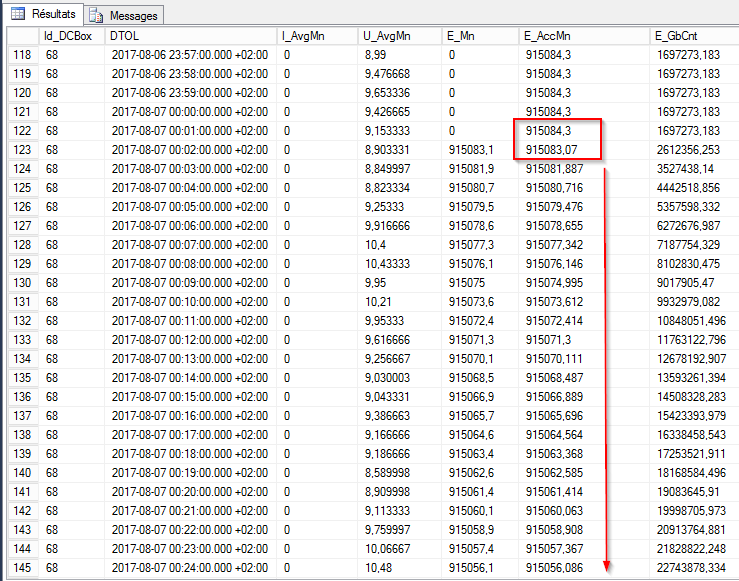
Task: Select the I_AvgMn column header
Action: pyautogui.click(x=318, y=36)
